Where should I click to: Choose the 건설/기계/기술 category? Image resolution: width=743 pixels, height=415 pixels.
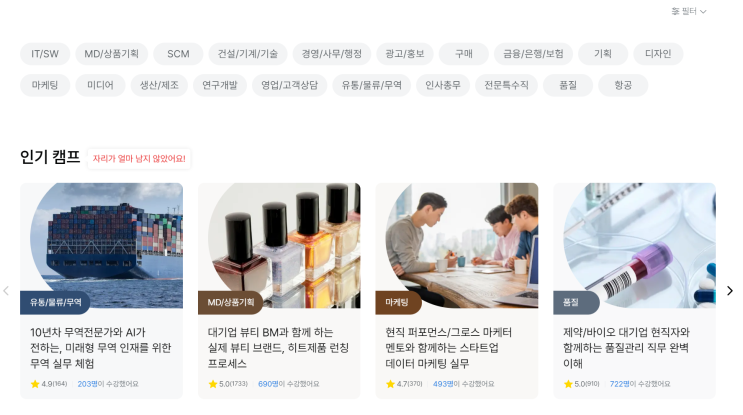tap(248, 54)
